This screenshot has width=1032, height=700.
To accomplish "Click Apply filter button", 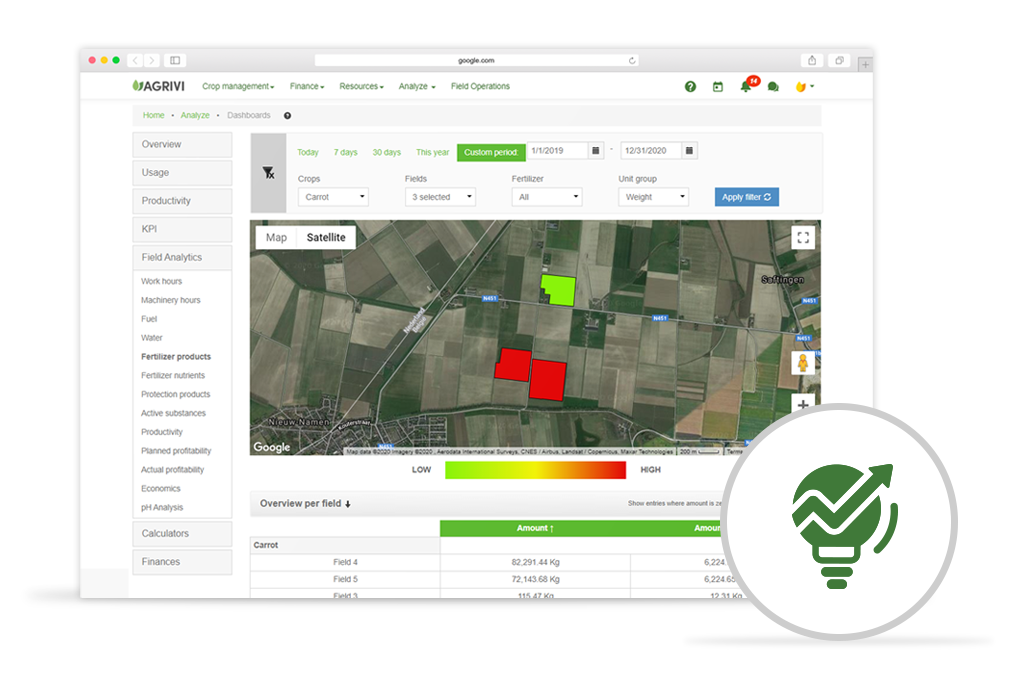I will [x=747, y=197].
